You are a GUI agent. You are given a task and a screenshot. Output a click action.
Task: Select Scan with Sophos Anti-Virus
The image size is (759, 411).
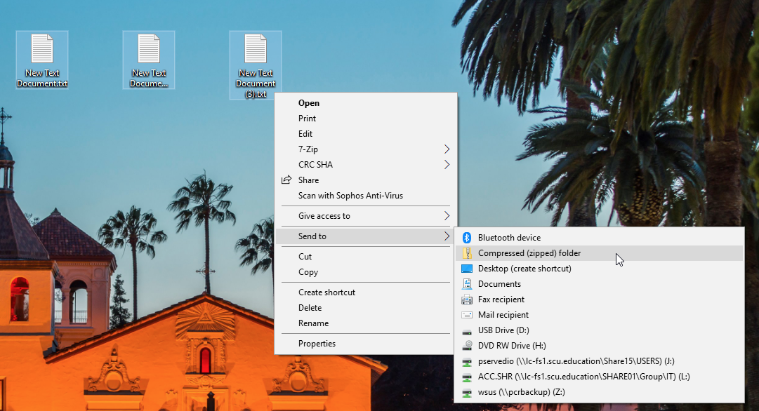click(x=365, y=196)
